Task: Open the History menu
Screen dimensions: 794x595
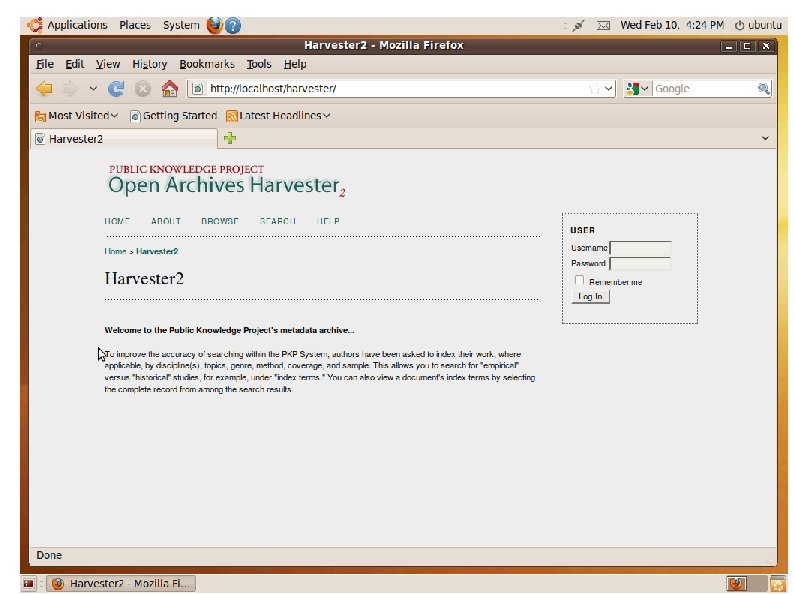Action: (149, 64)
